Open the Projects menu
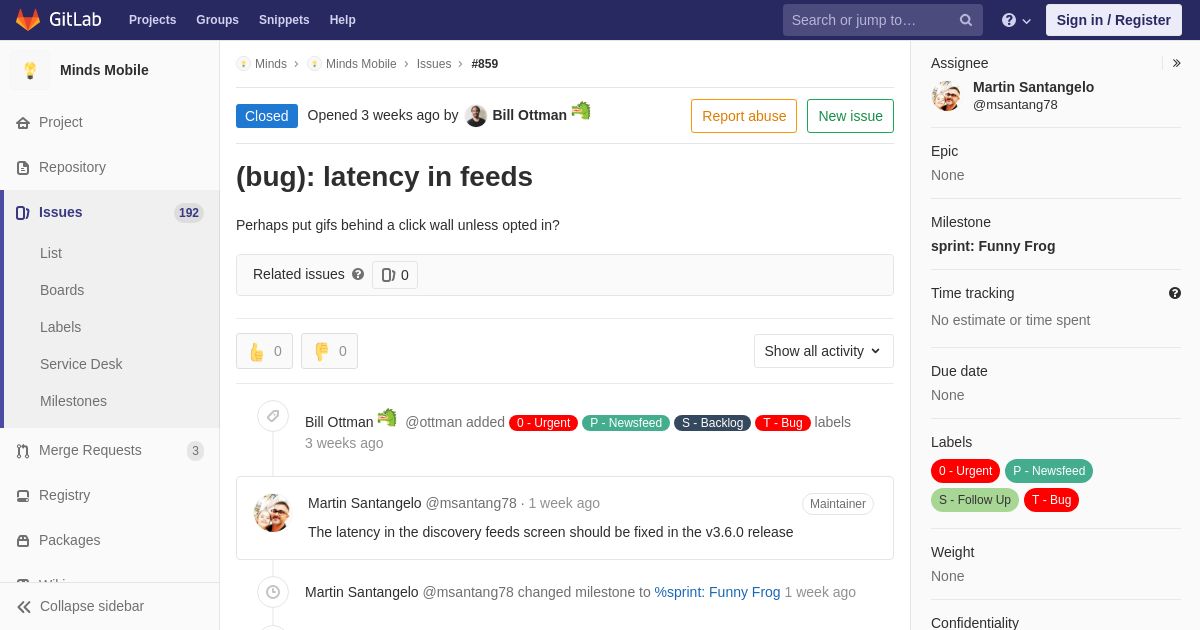 coord(152,20)
